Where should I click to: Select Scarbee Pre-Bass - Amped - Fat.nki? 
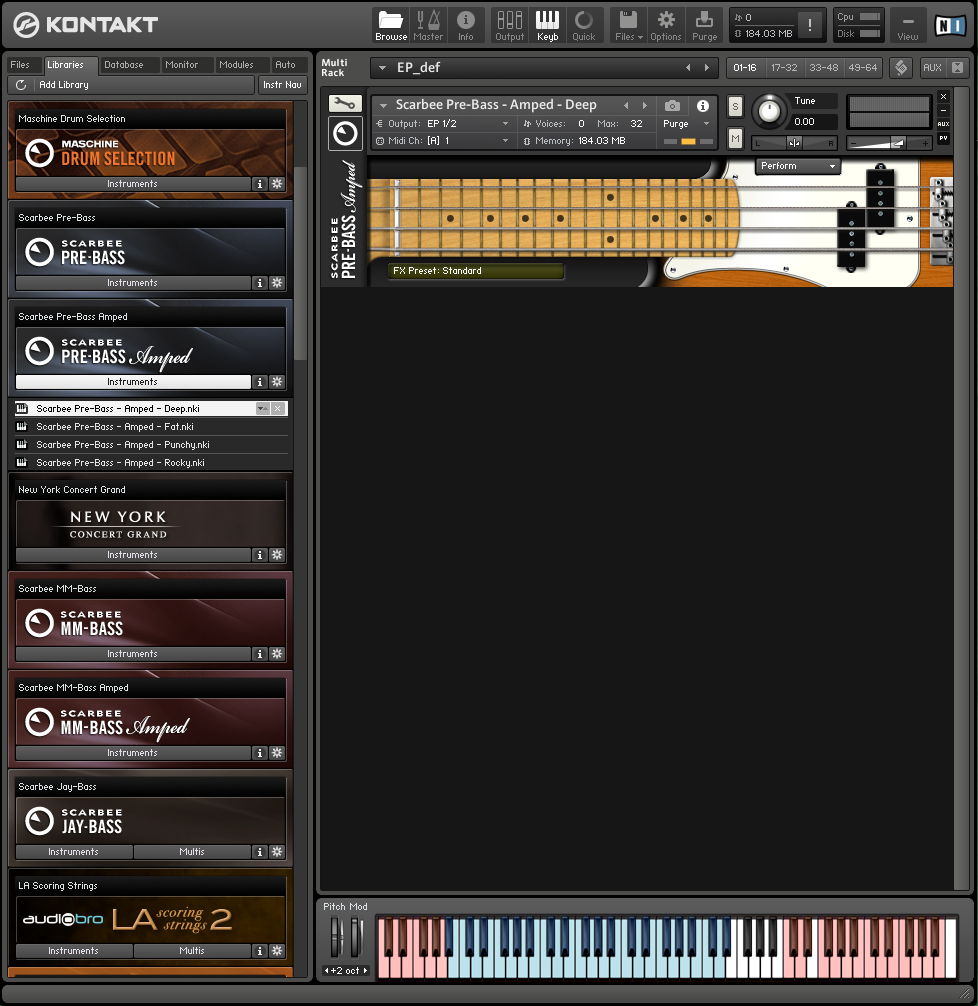click(x=151, y=427)
